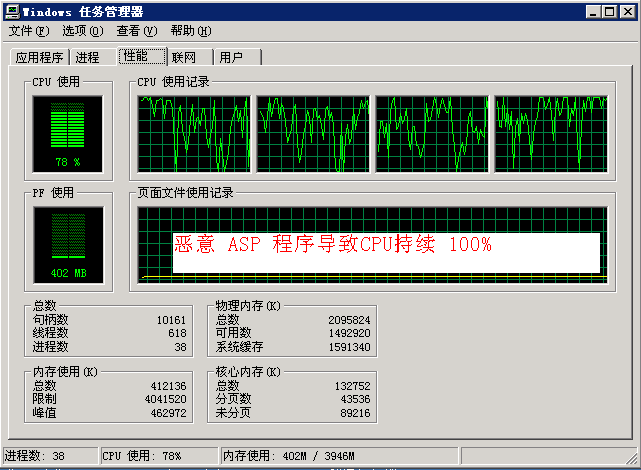
Task: Click the 进程数: 38 status bar panel
Action: tap(49, 456)
